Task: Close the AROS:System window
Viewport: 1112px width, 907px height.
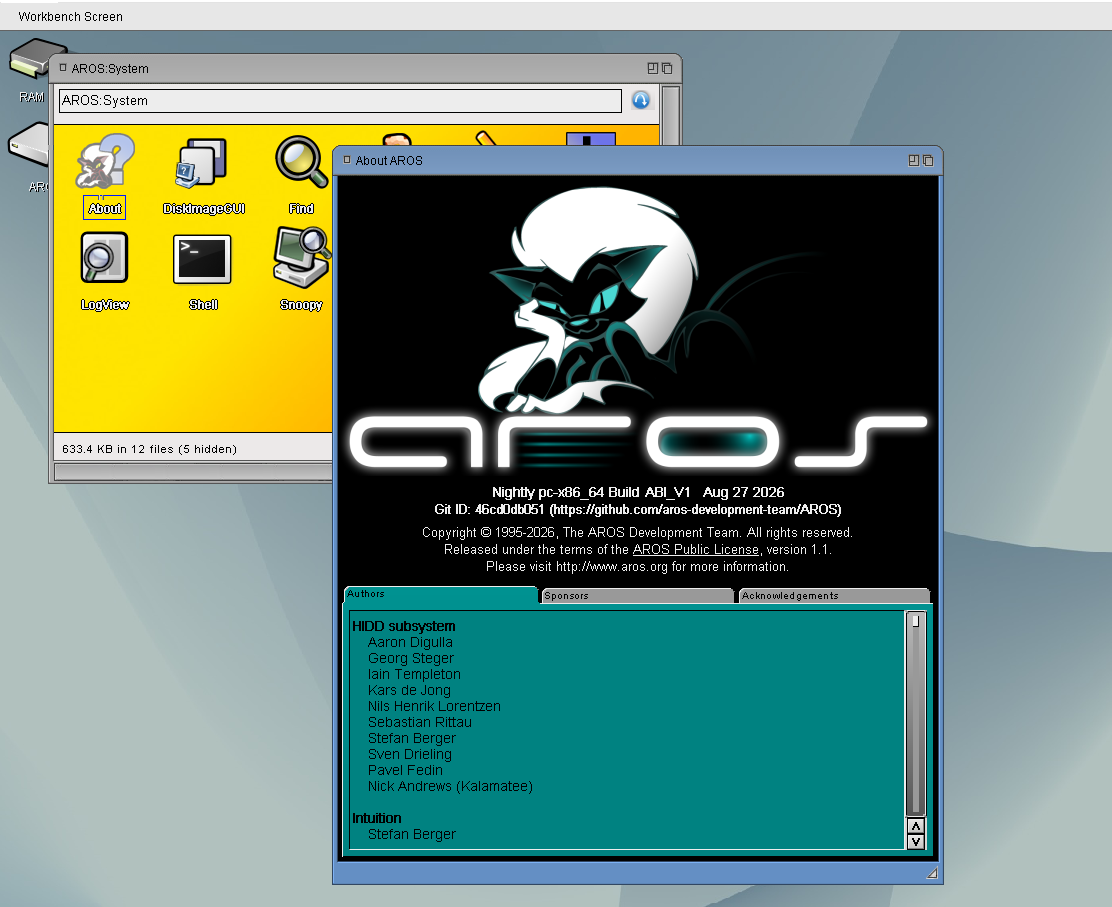Action: [x=63, y=68]
